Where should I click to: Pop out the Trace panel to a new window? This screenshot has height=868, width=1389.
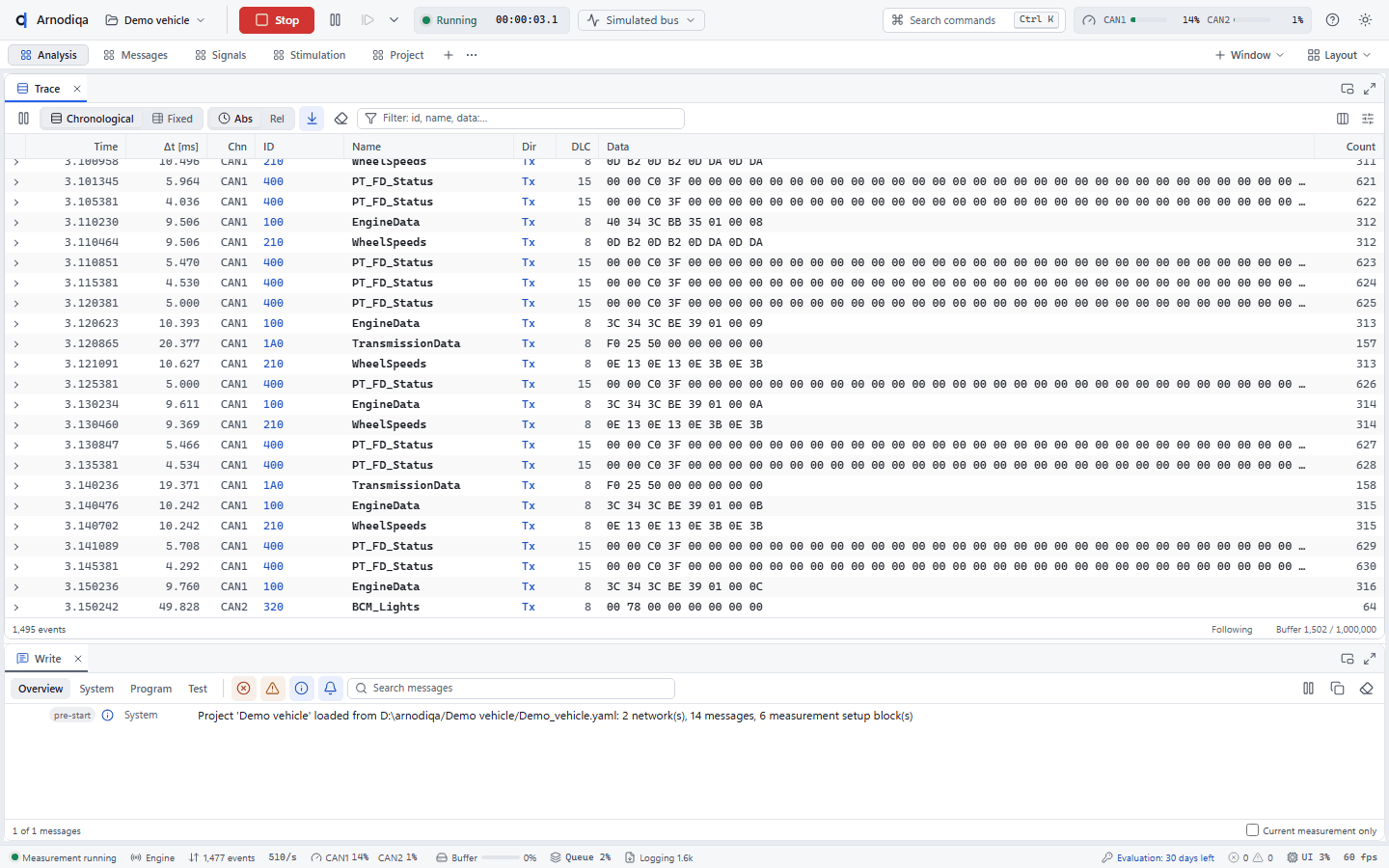point(1348,89)
